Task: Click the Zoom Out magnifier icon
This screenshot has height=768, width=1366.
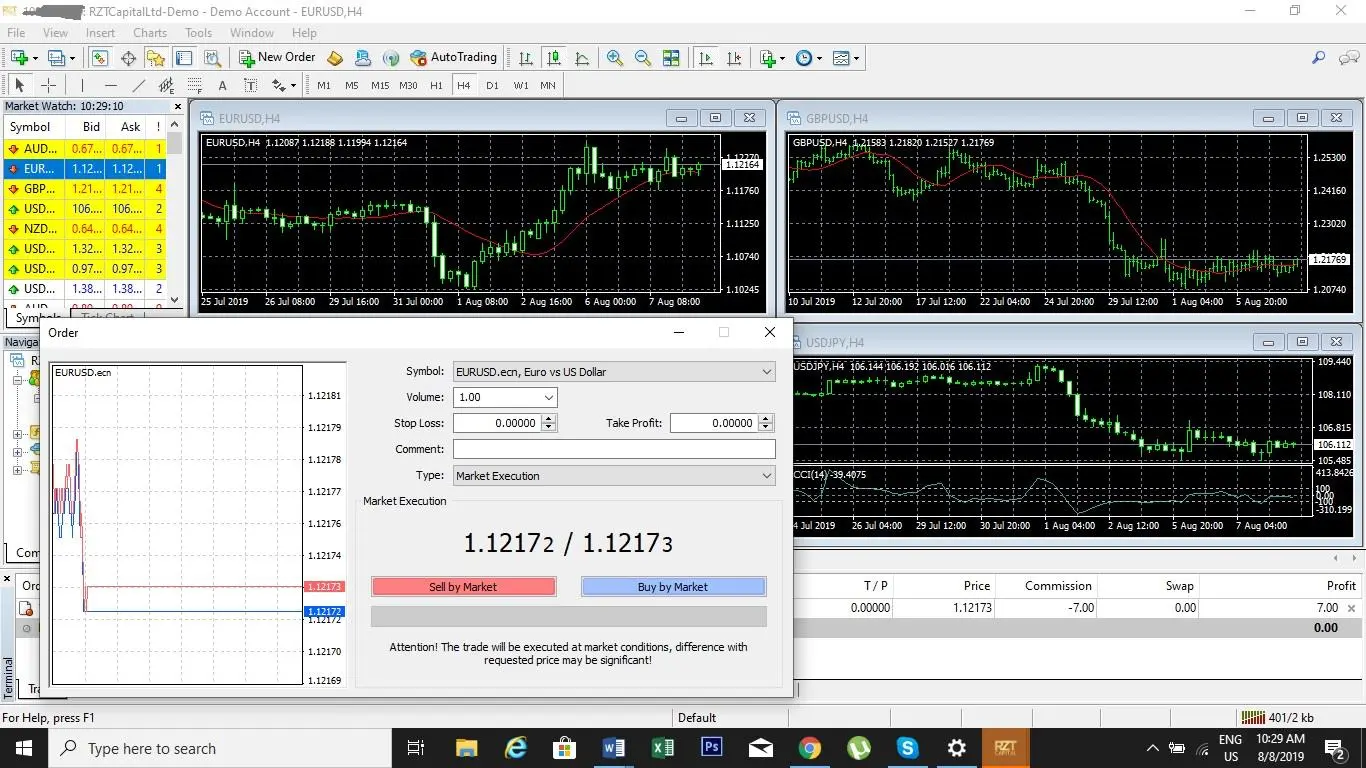Action: (x=643, y=58)
